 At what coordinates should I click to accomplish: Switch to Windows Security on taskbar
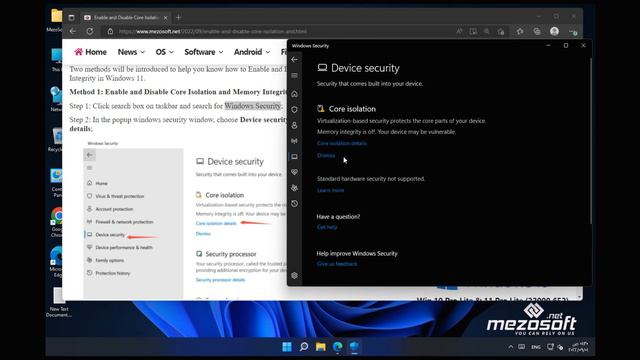coord(354,347)
